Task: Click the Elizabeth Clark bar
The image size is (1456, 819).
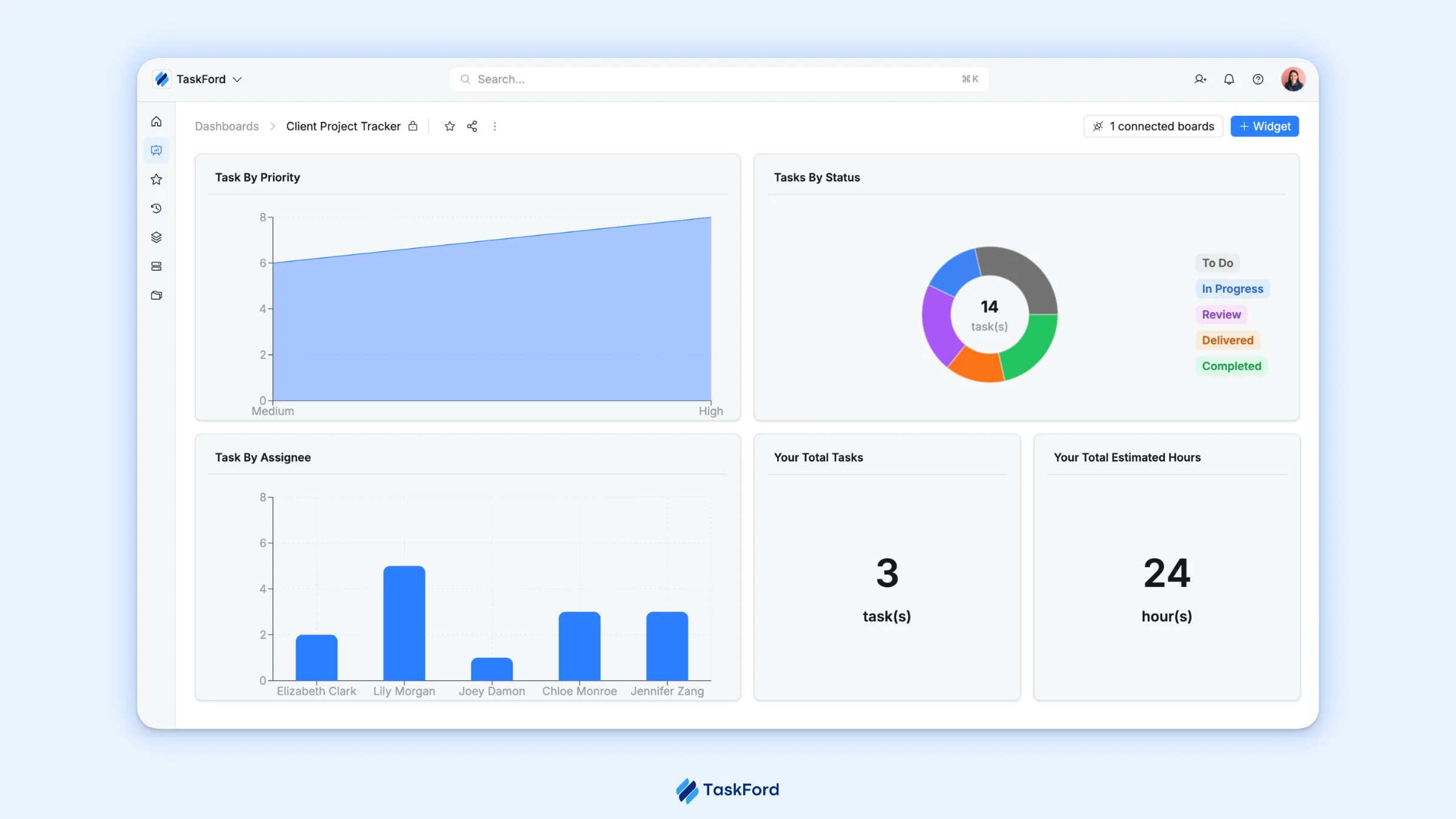Action: 316,658
